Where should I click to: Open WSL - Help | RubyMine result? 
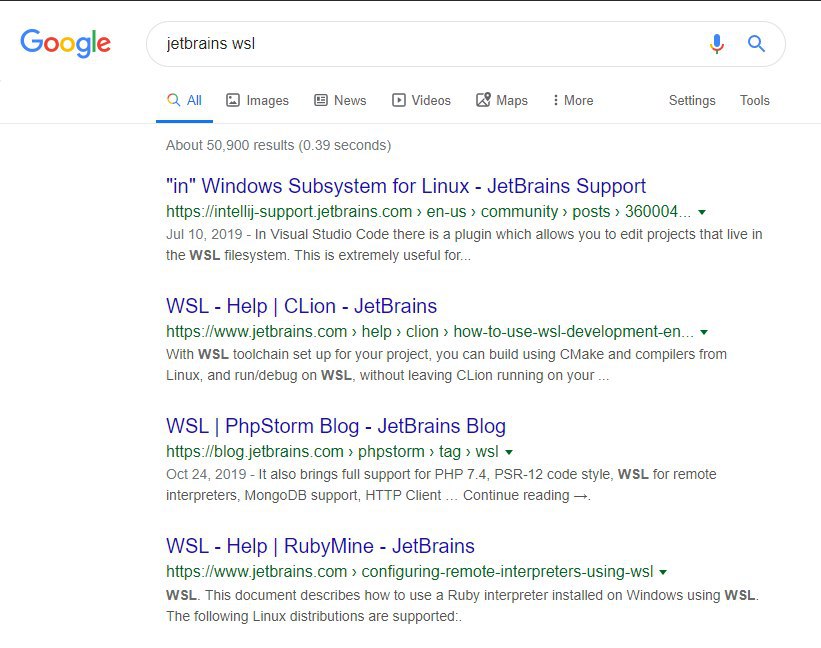click(x=320, y=546)
